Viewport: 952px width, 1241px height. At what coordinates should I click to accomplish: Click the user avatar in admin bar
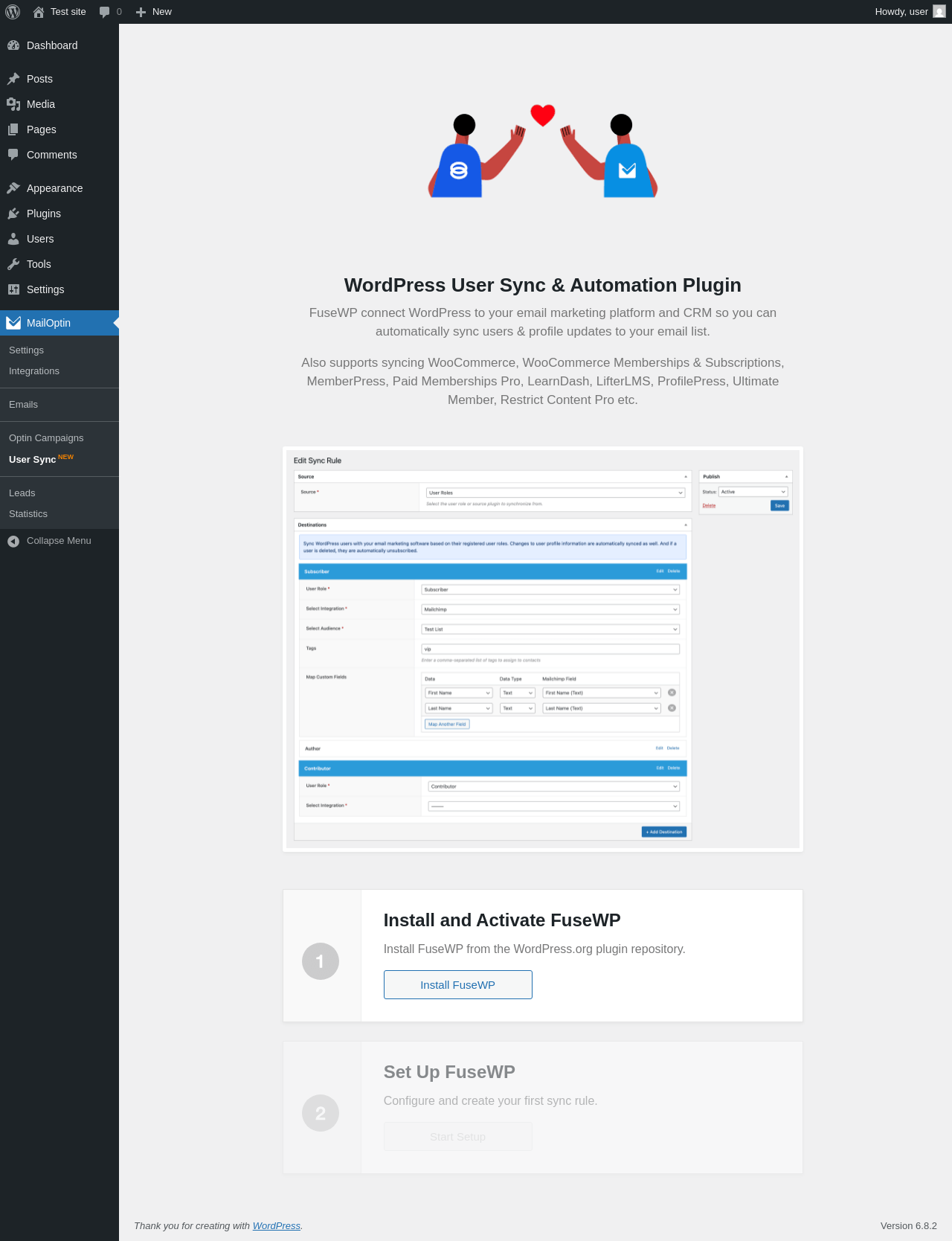[x=939, y=12]
